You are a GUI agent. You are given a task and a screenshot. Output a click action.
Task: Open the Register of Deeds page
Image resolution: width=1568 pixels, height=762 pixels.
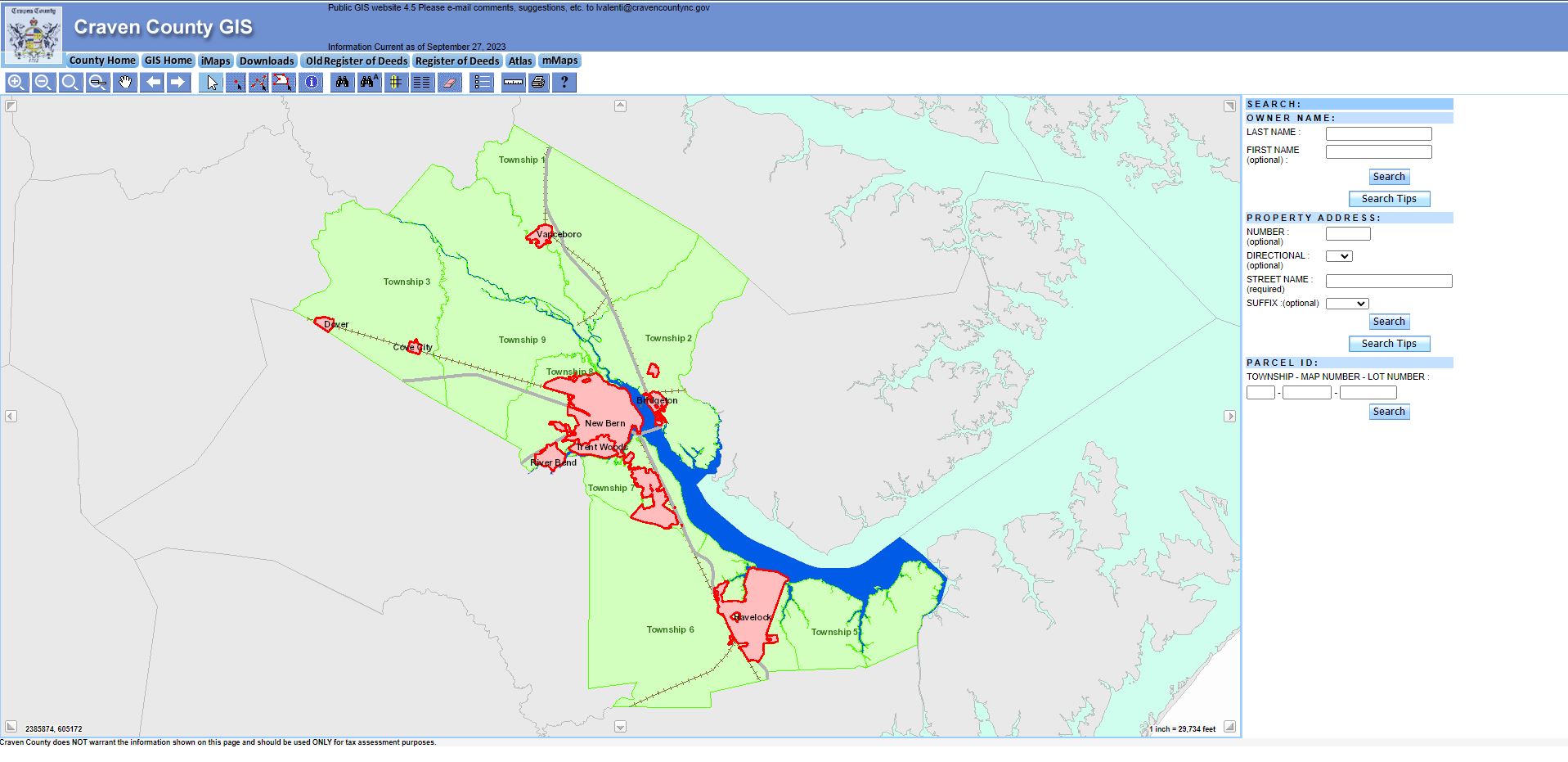coord(456,61)
